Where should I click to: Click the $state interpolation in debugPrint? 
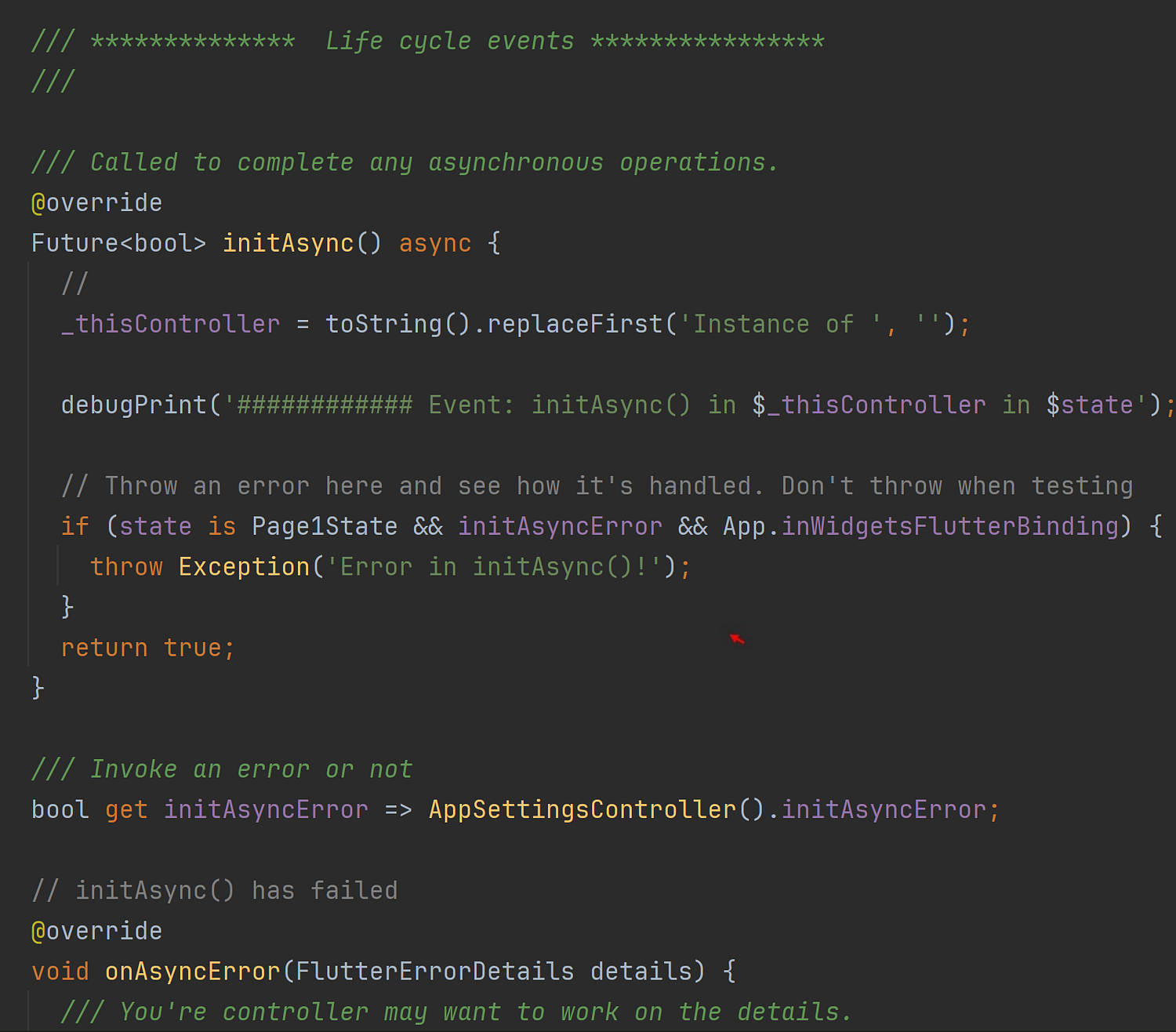tap(1090, 405)
